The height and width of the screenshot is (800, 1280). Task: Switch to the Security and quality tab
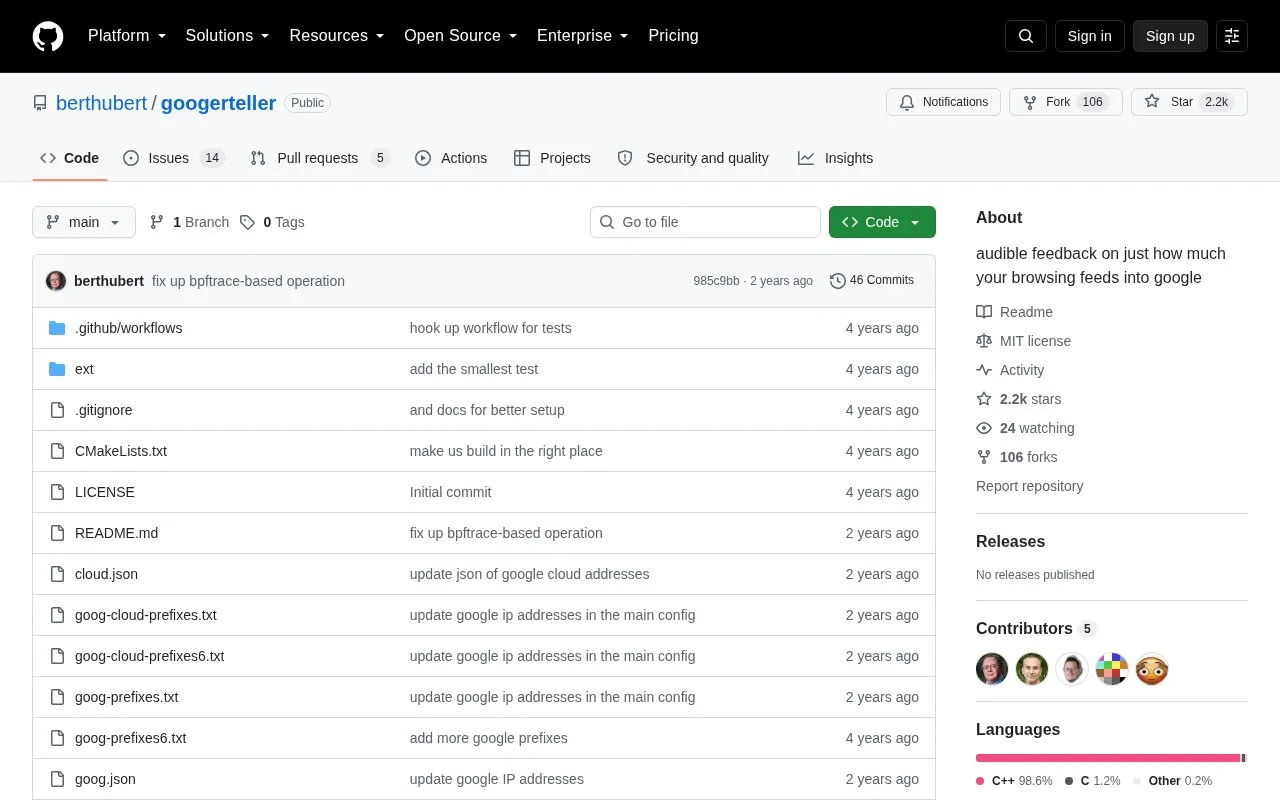point(693,158)
